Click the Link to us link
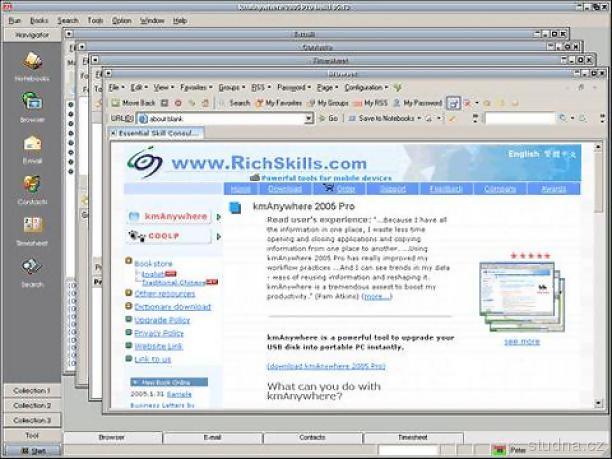Image resolution: width=612 pixels, height=459 pixels. [x=153, y=359]
